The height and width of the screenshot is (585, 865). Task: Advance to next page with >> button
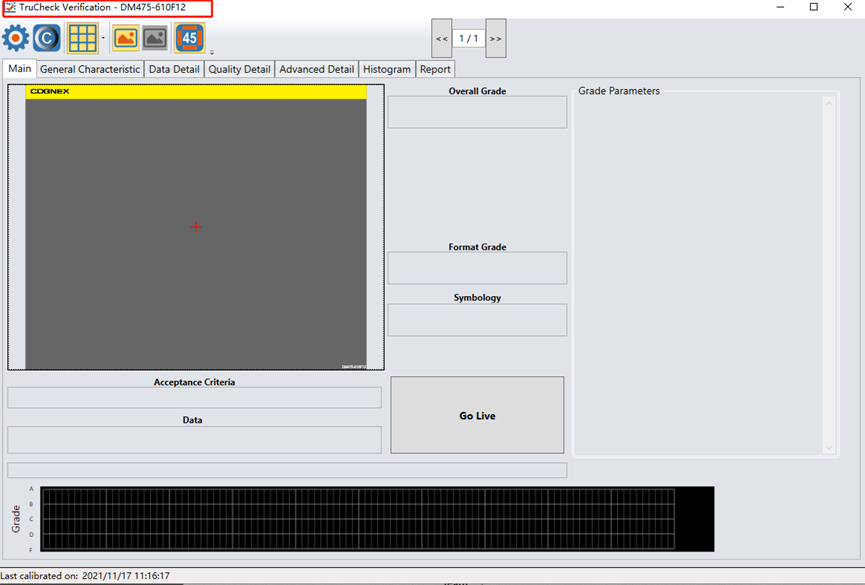point(496,39)
